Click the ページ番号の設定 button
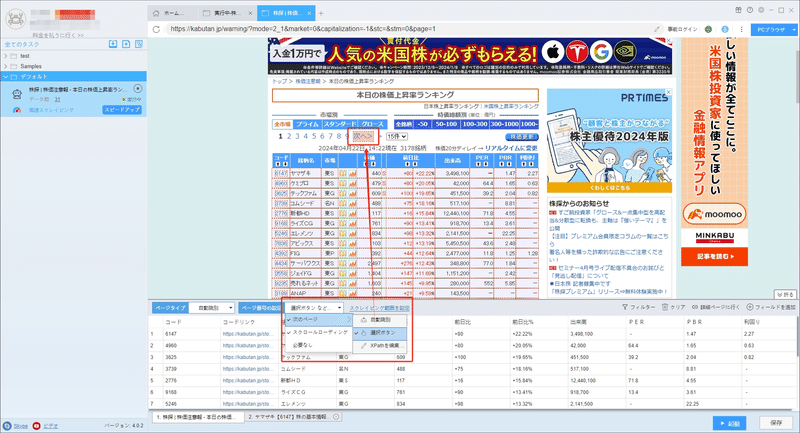Image resolution: width=800 pixels, height=433 pixels. [x=260, y=308]
